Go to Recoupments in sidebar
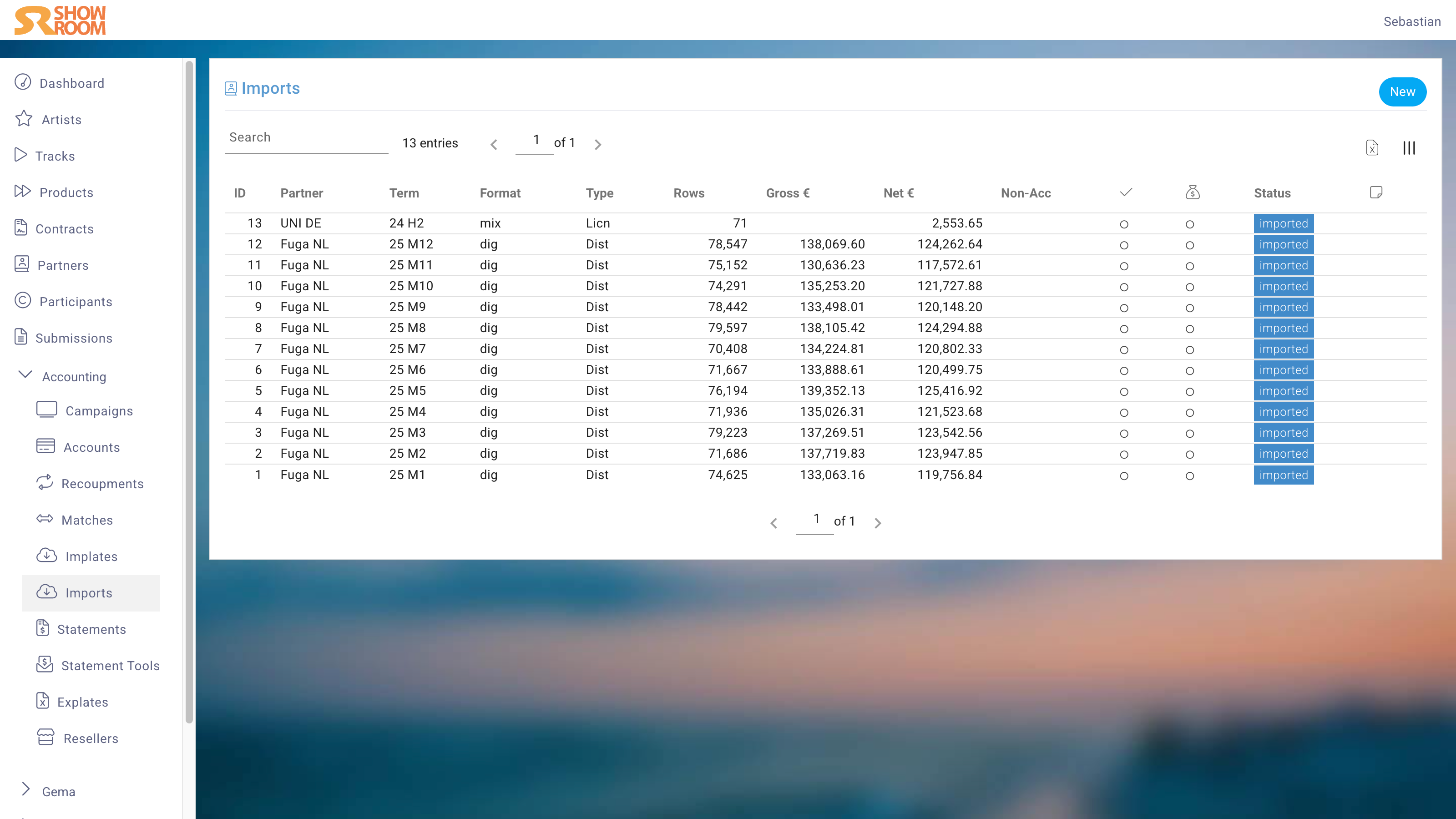 (x=102, y=484)
